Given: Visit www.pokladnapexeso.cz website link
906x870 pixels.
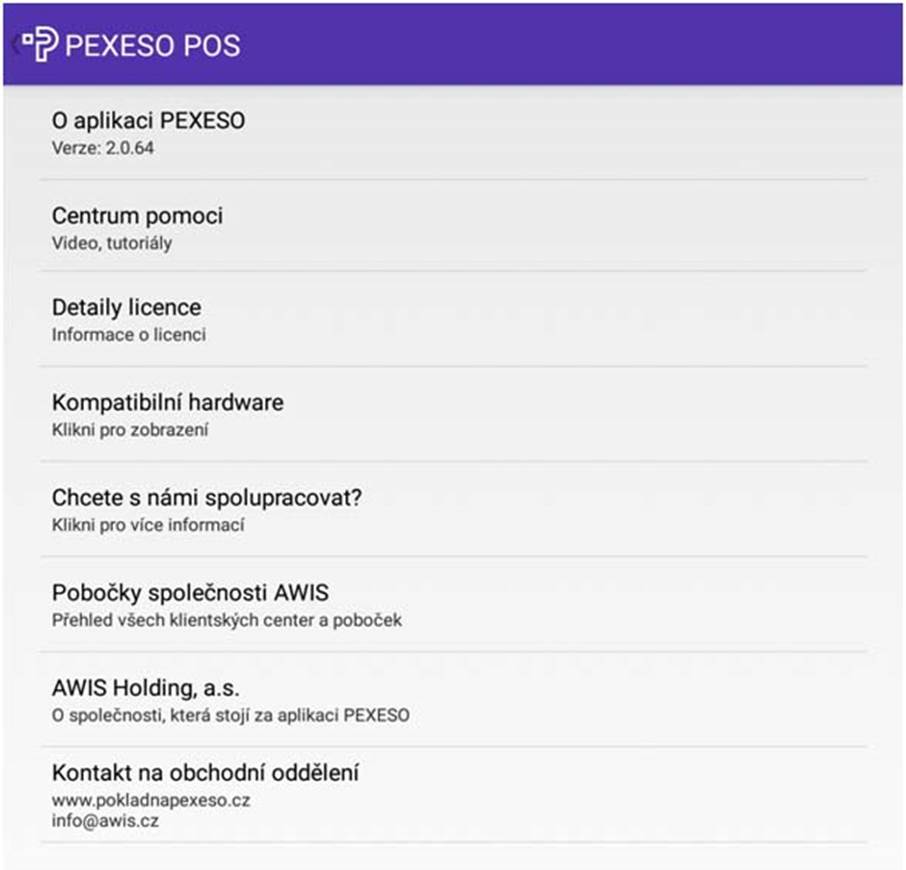Looking at the screenshot, I should tap(151, 801).
